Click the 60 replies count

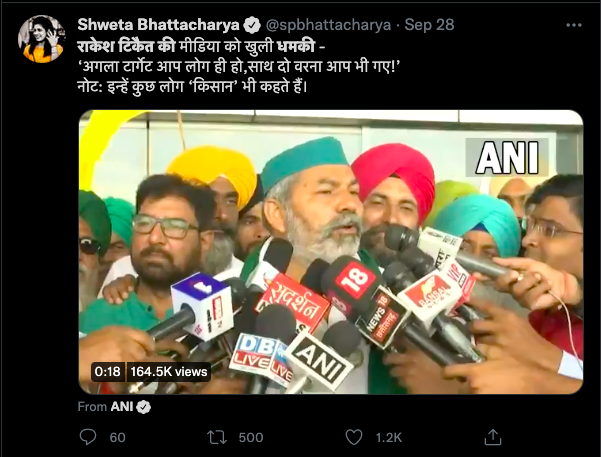(x=117, y=437)
